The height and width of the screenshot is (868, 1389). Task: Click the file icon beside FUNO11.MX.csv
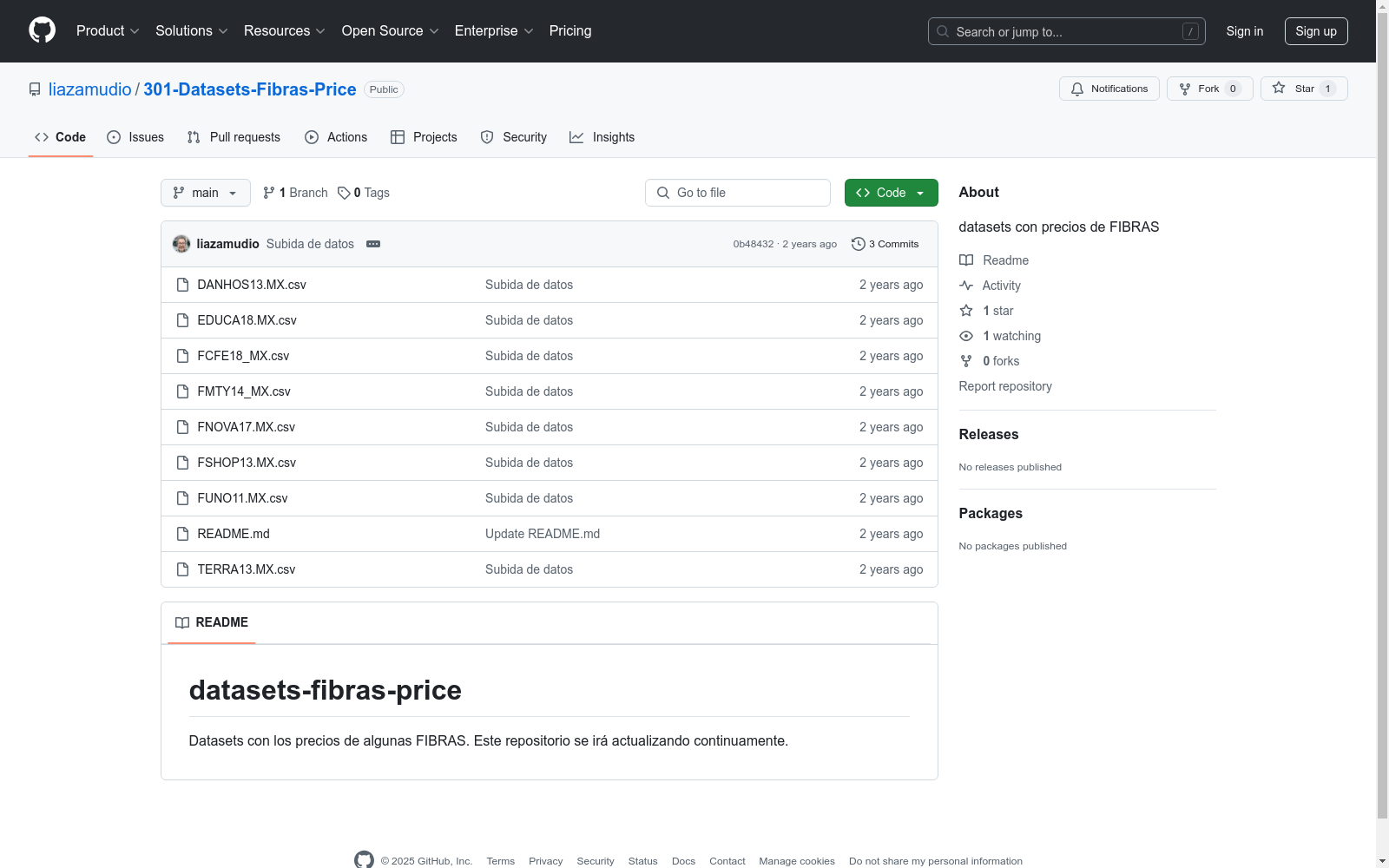tap(182, 498)
